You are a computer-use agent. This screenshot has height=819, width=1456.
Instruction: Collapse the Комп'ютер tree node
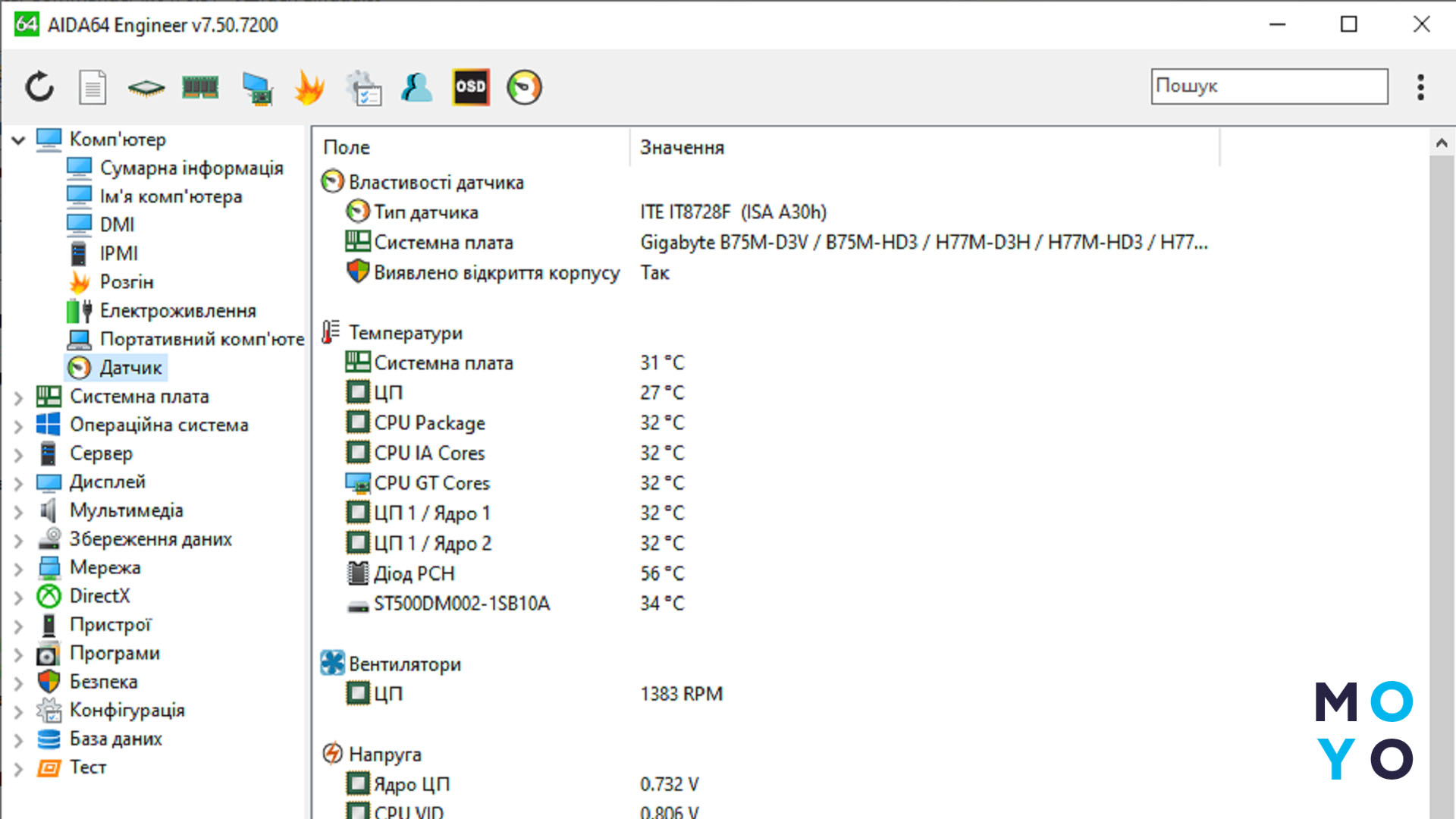(18, 140)
